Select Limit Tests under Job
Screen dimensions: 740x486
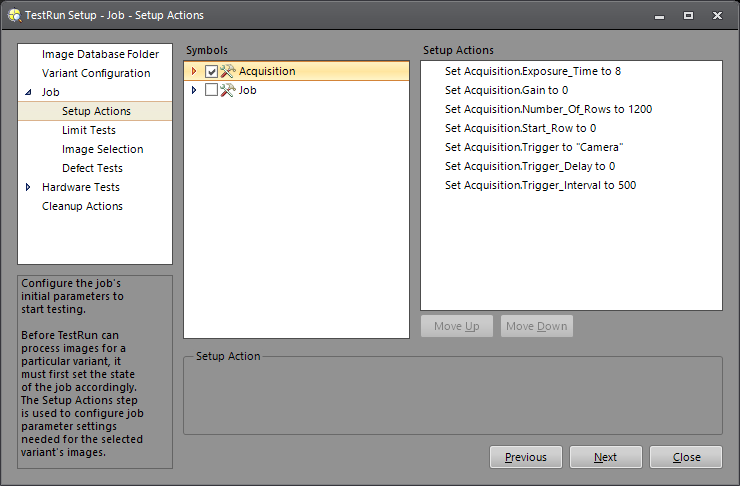pos(88,130)
